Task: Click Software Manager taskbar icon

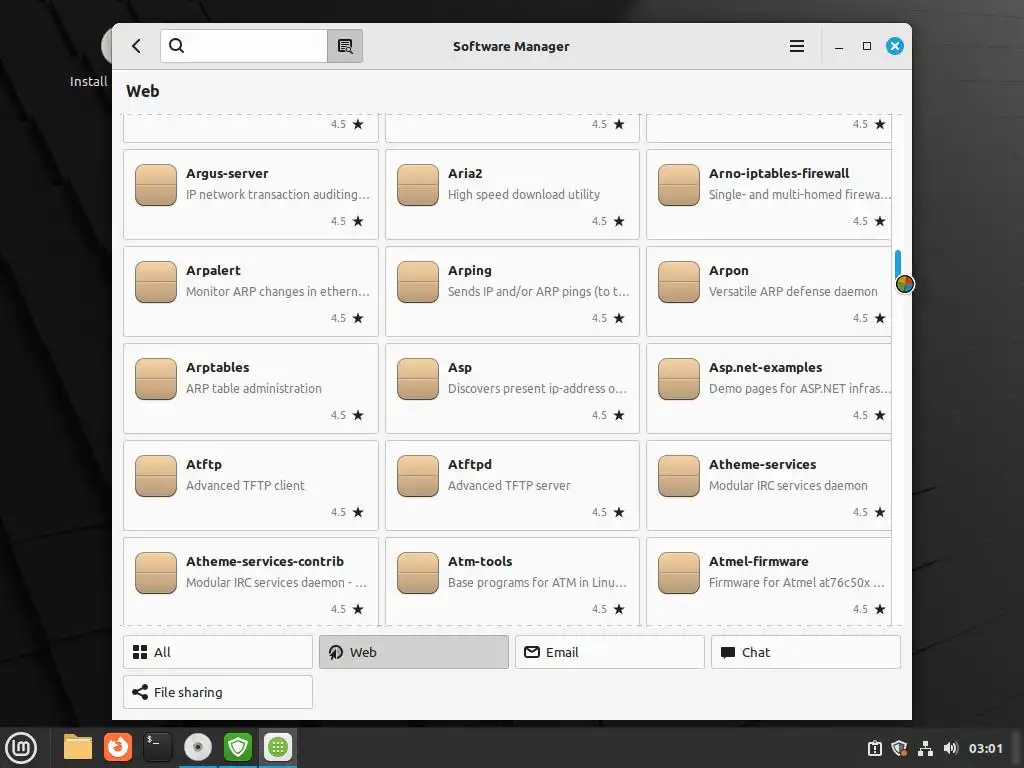Action: click(278, 748)
